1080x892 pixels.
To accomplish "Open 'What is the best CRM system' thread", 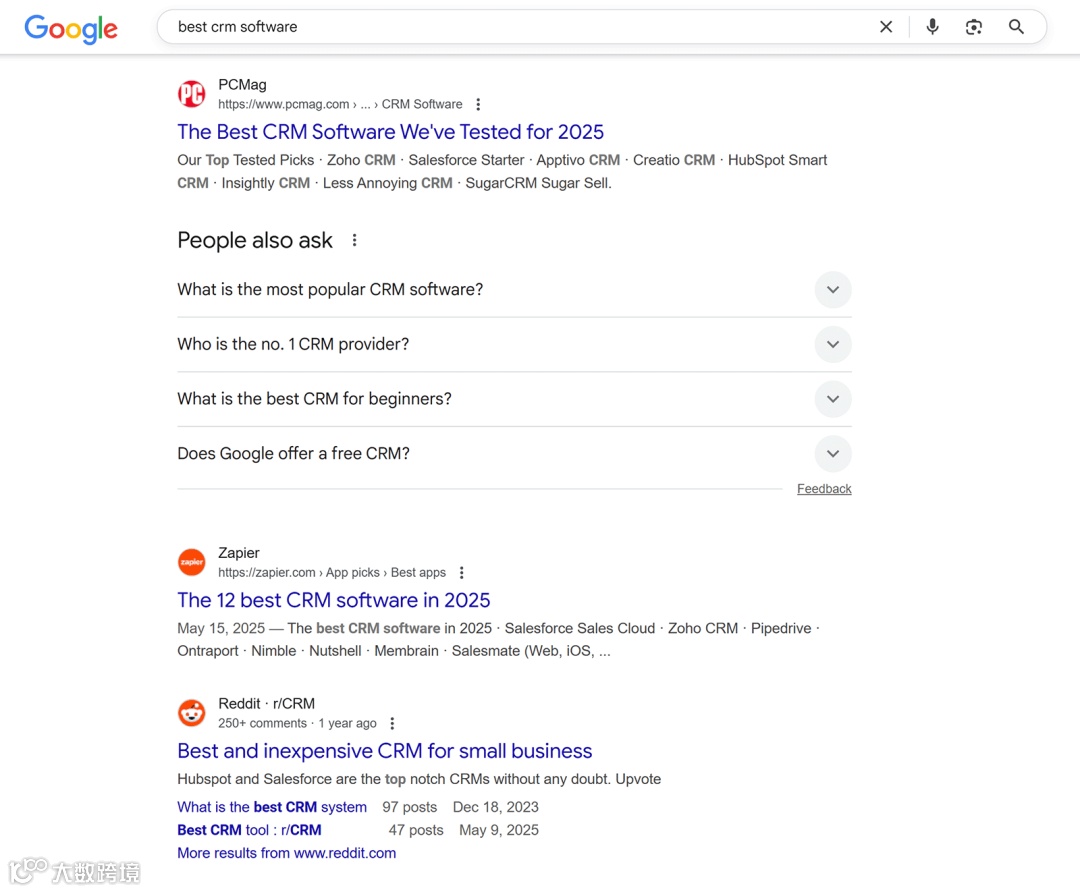I will click(272, 807).
